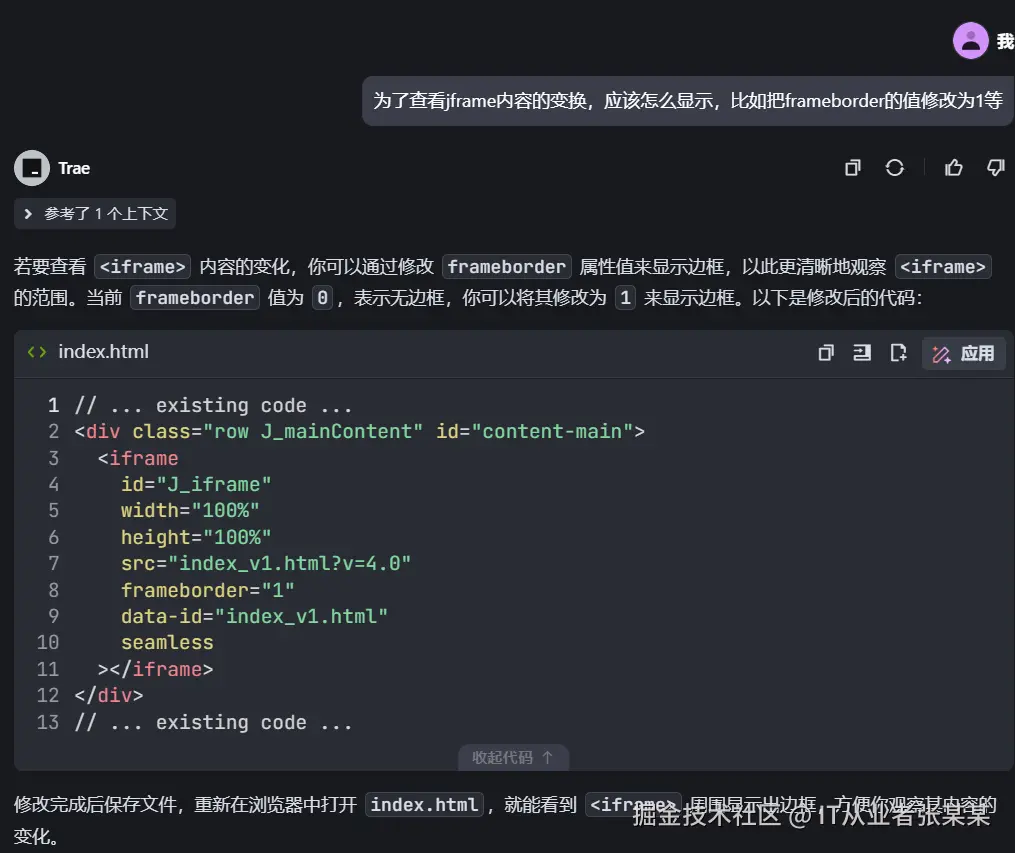The width and height of the screenshot is (1015, 853).
Task: Click code line width="100%"
Action: pos(190,511)
